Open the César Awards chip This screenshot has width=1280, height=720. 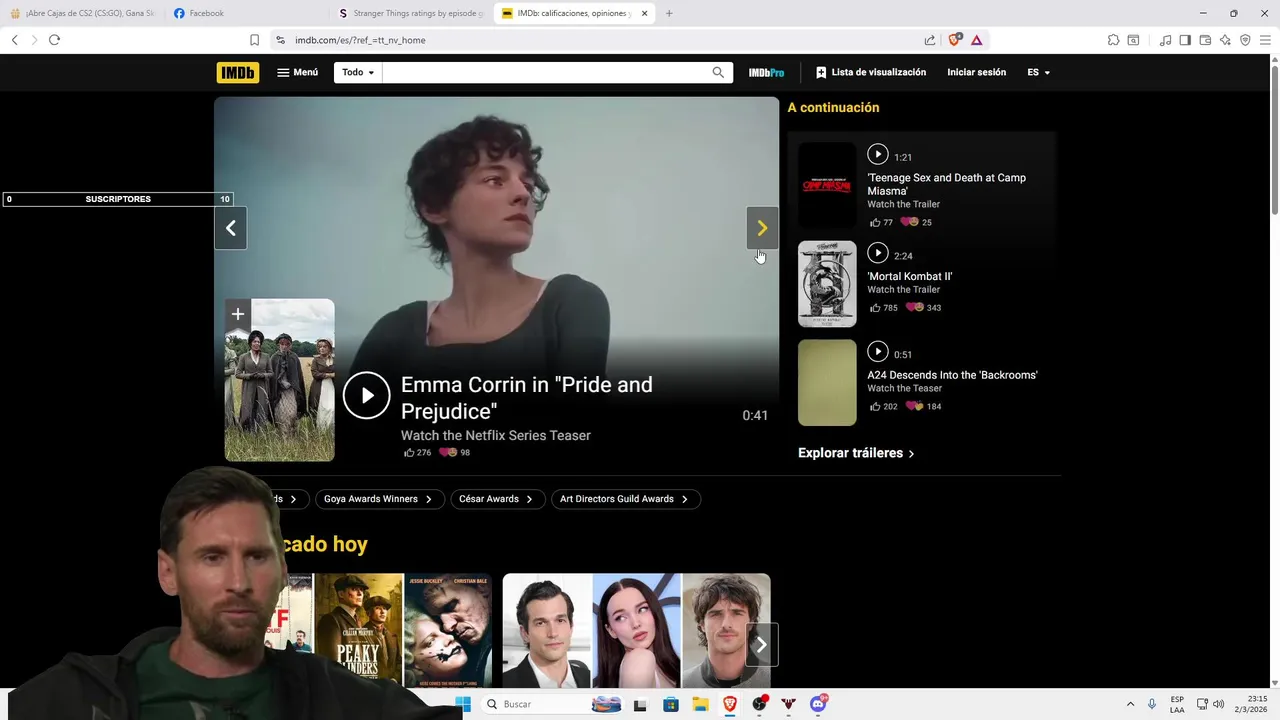click(x=496, y=499)
